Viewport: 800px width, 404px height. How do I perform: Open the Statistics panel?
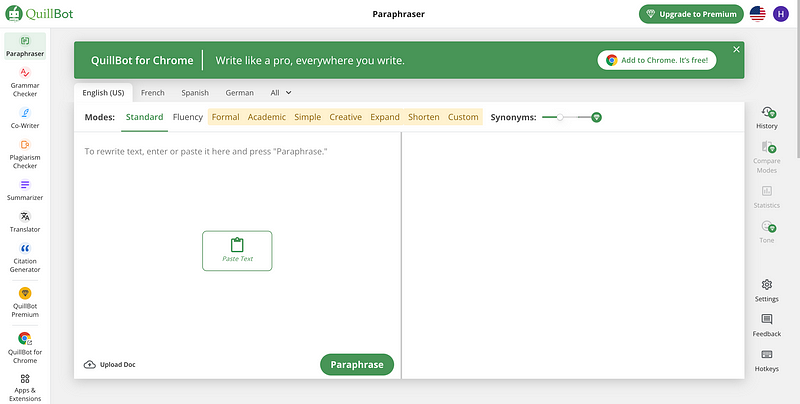pyautogui.click(x=766, y=197)
